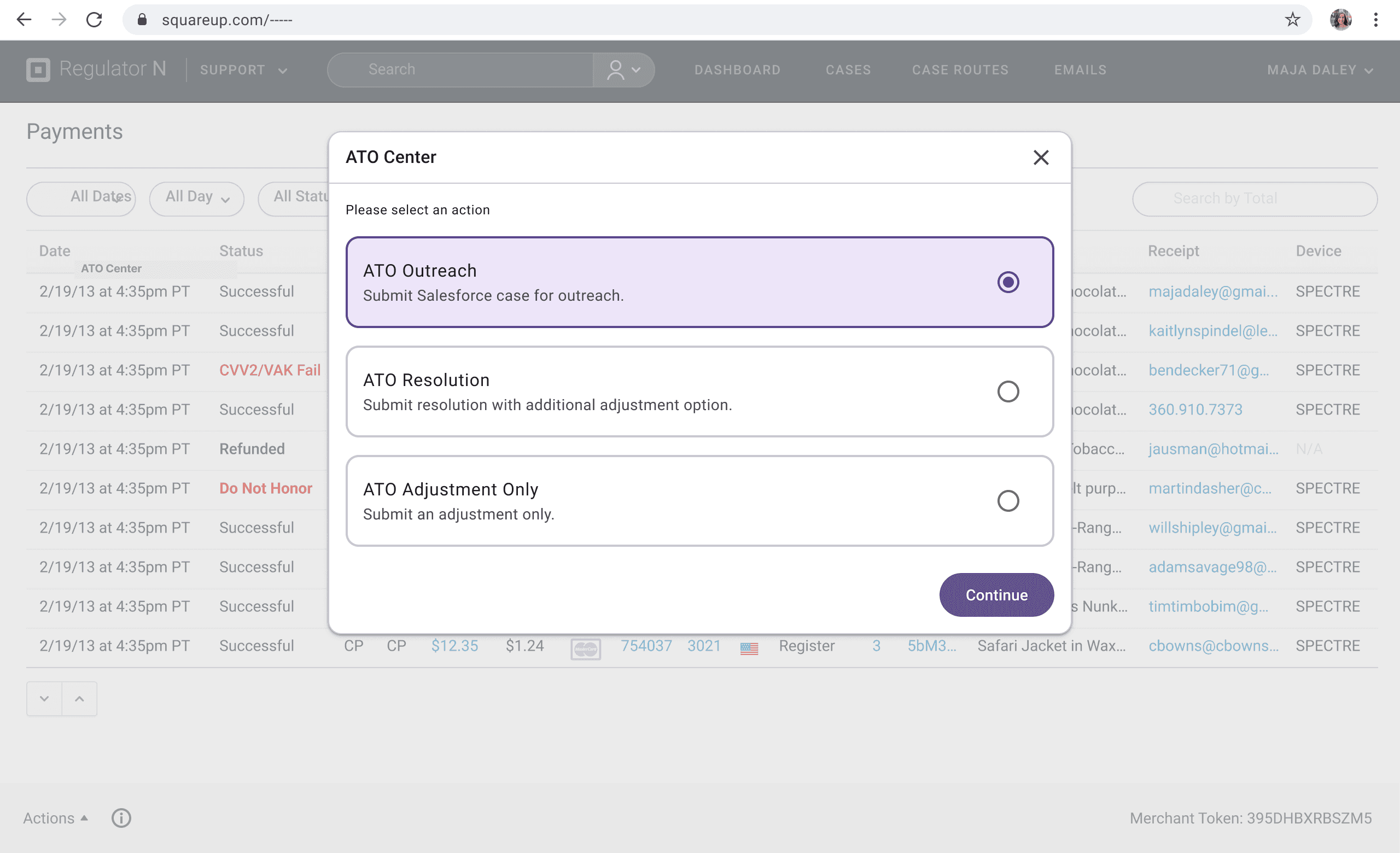Select the ATO Outreach radio button
Image resolution: width=1400 pixels, height=853 pixels.
pos(1008,282)
